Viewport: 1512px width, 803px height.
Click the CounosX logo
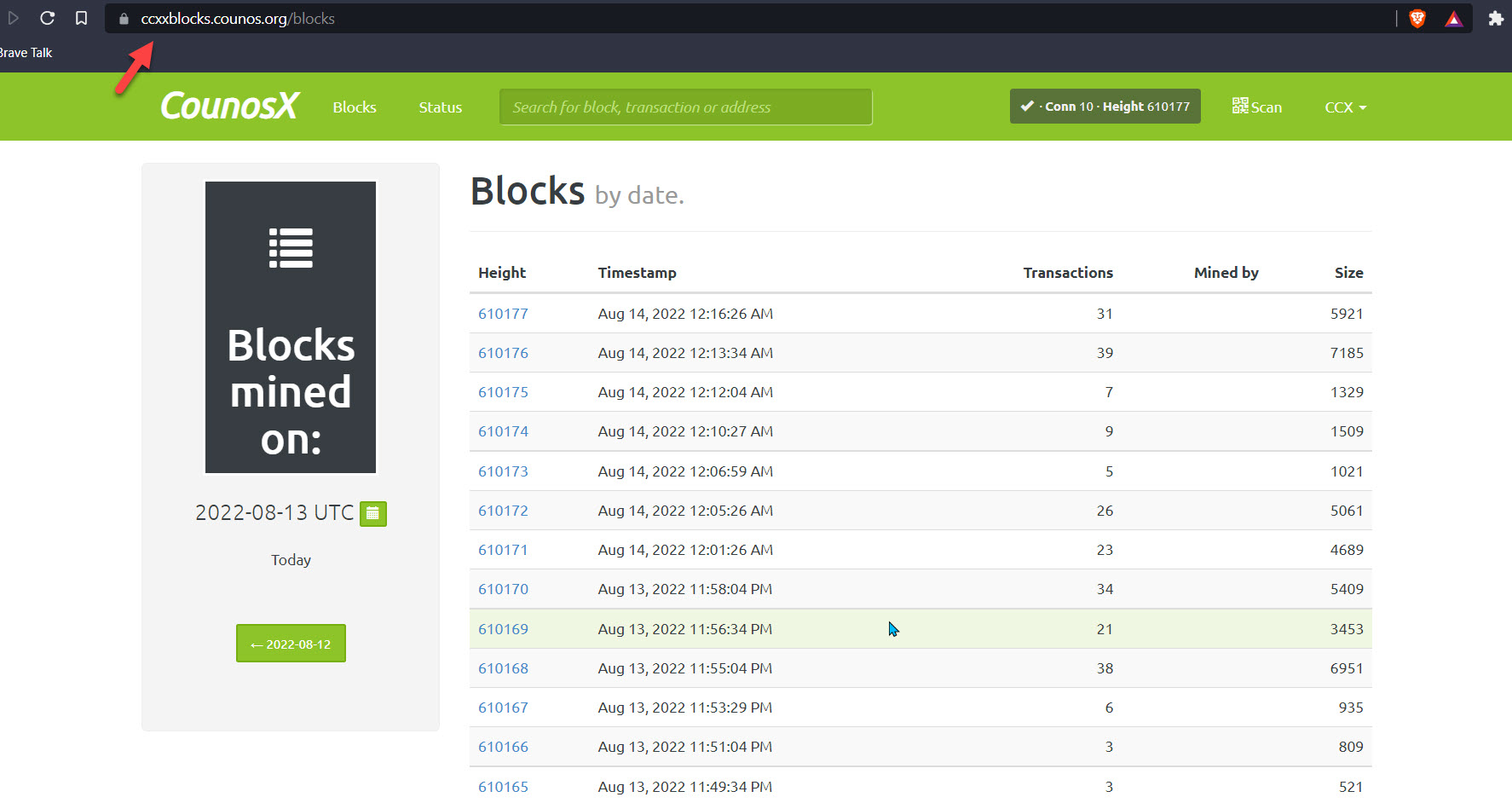229,106
